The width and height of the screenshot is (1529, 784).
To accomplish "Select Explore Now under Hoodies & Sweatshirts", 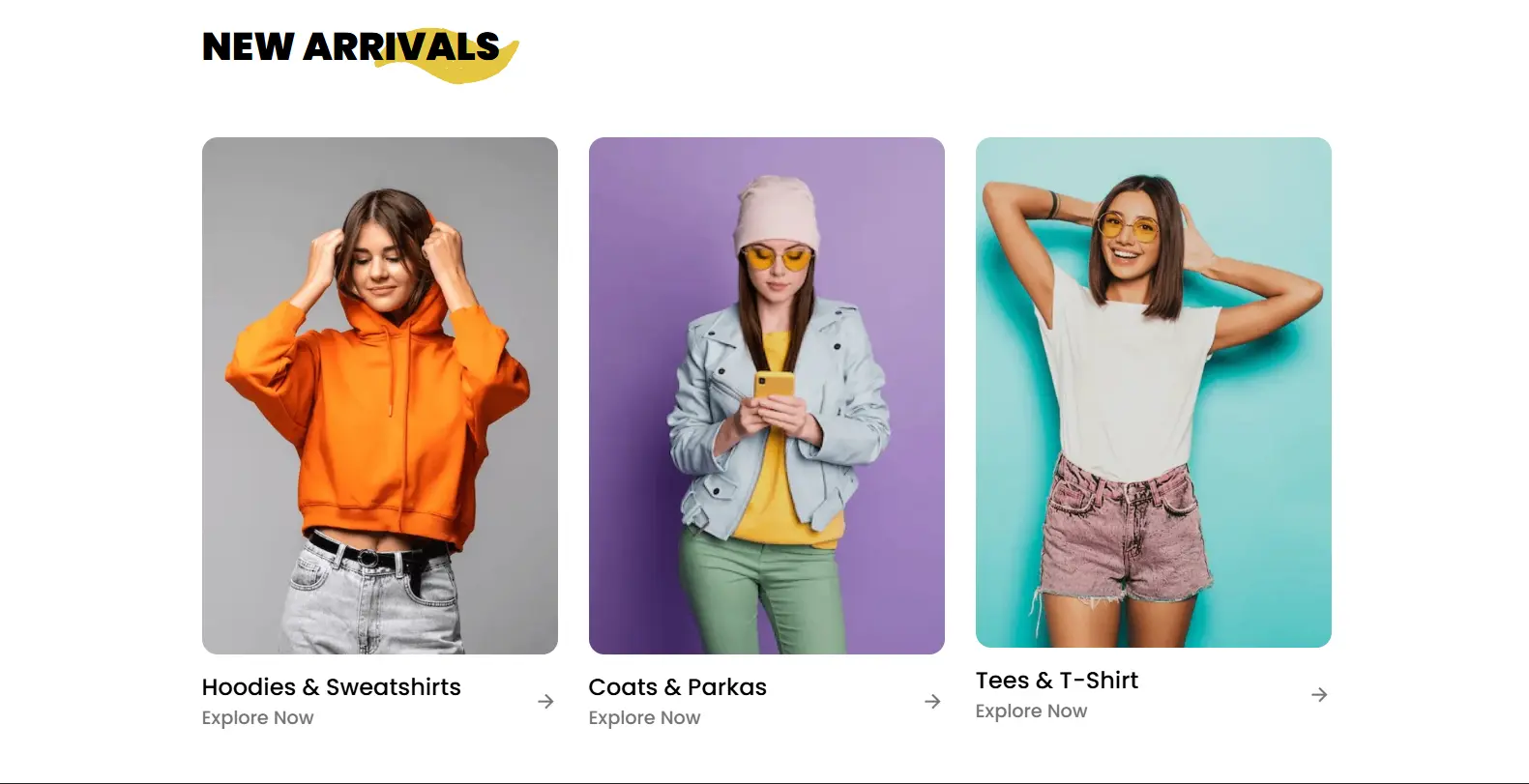I will (258, 718).
